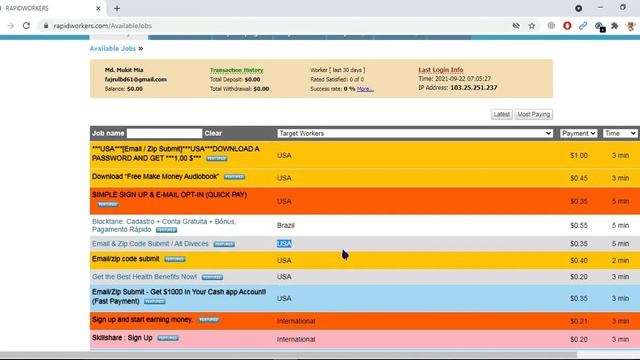Open Last Login Info link

click(x=440, y=70)
